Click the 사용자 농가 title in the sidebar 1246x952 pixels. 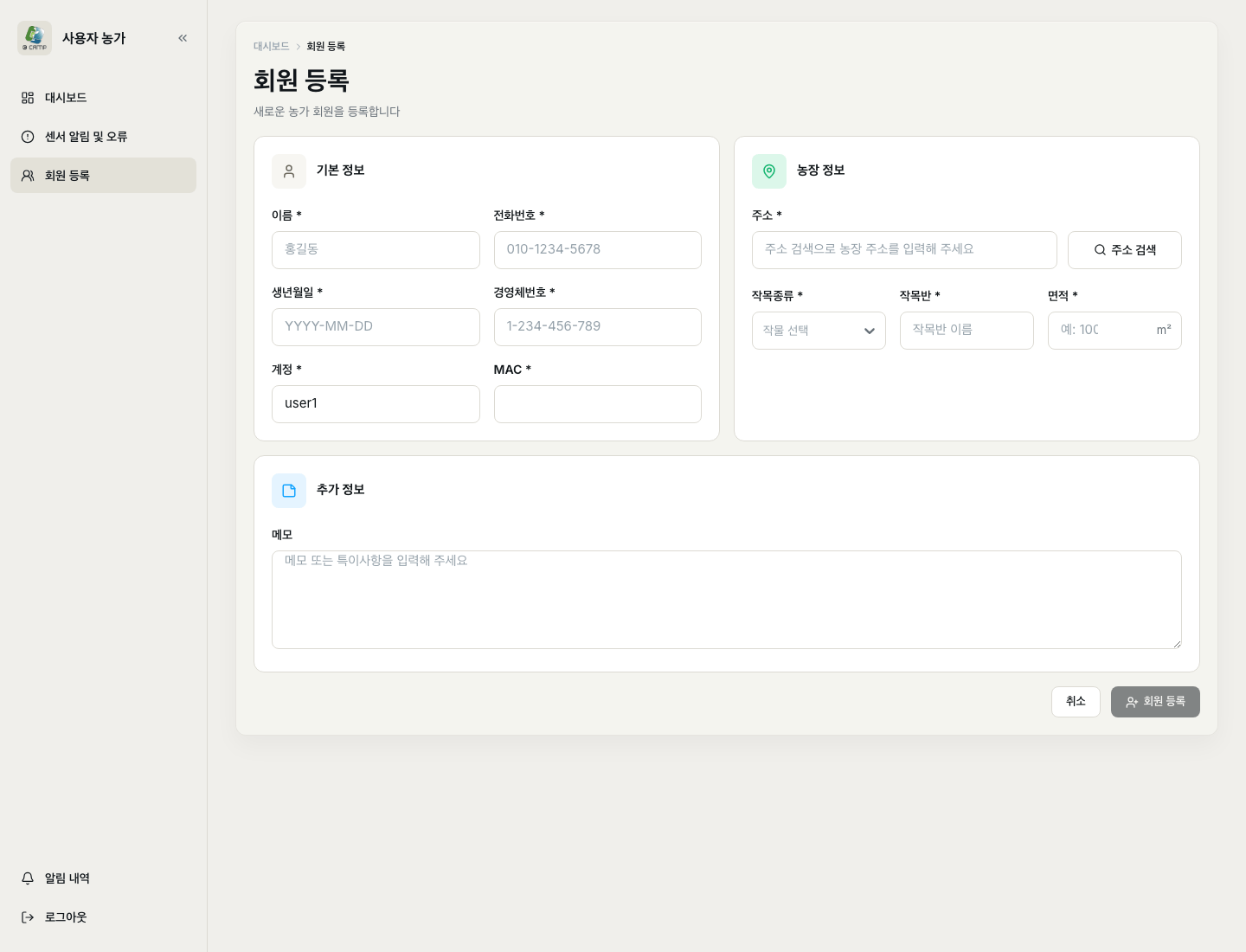94,38
